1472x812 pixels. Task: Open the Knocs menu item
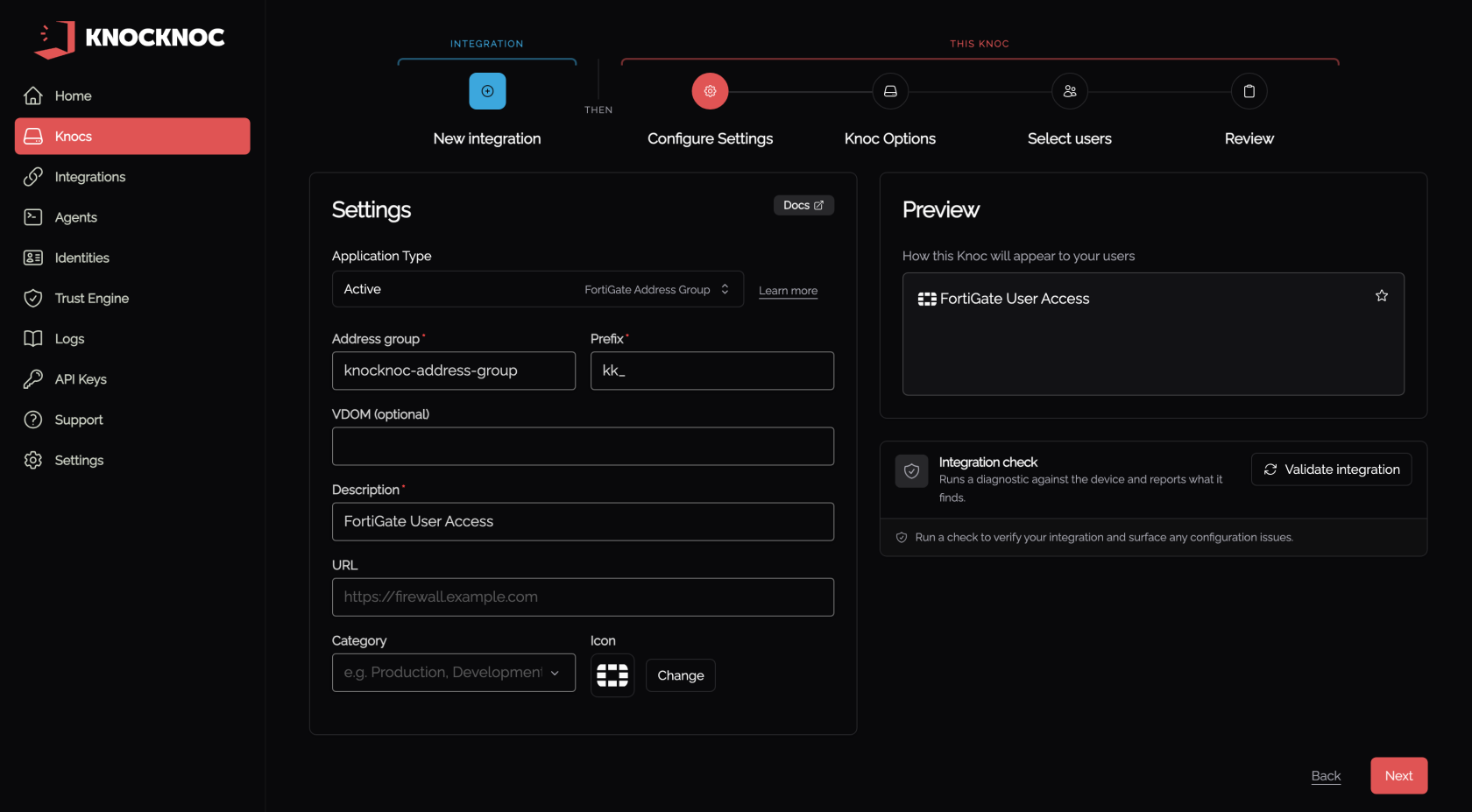point(132,137)
